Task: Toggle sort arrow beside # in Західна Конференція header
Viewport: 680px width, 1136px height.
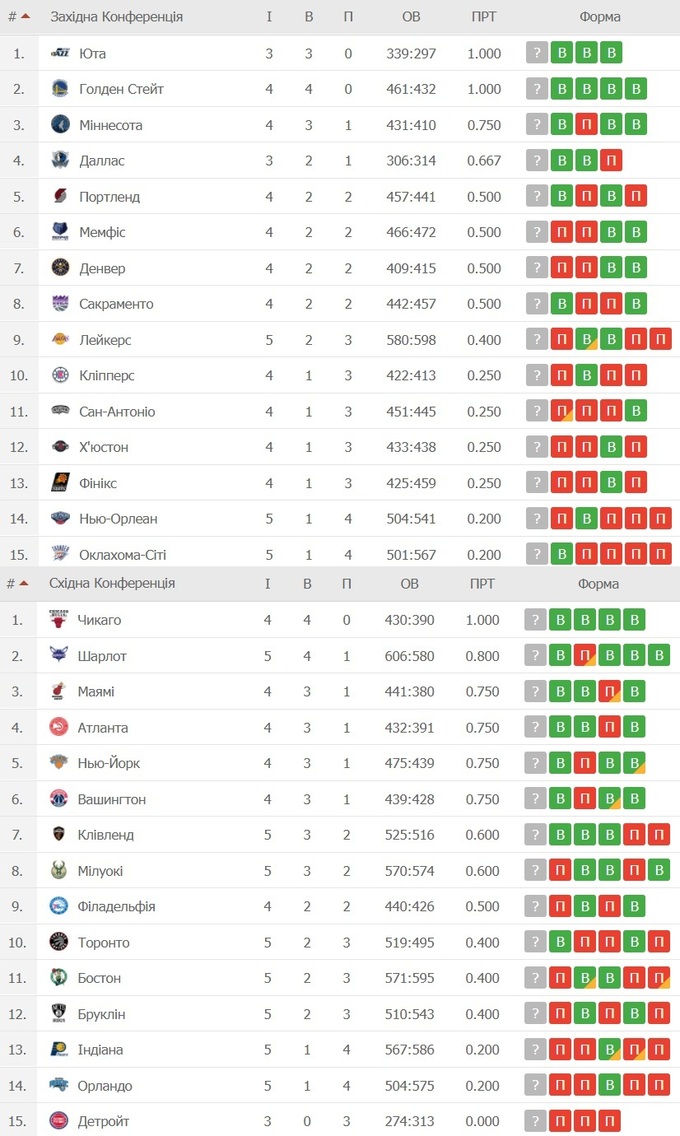Action: click(25, 17)
